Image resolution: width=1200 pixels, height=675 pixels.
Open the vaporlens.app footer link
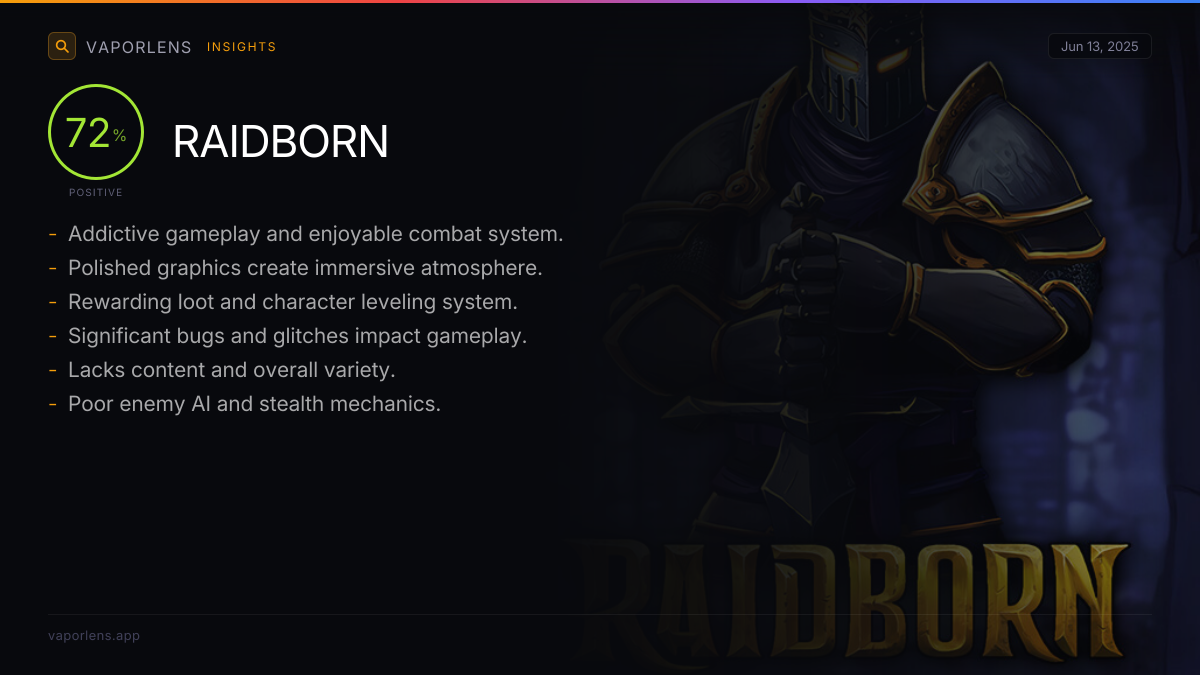[94, 635]
